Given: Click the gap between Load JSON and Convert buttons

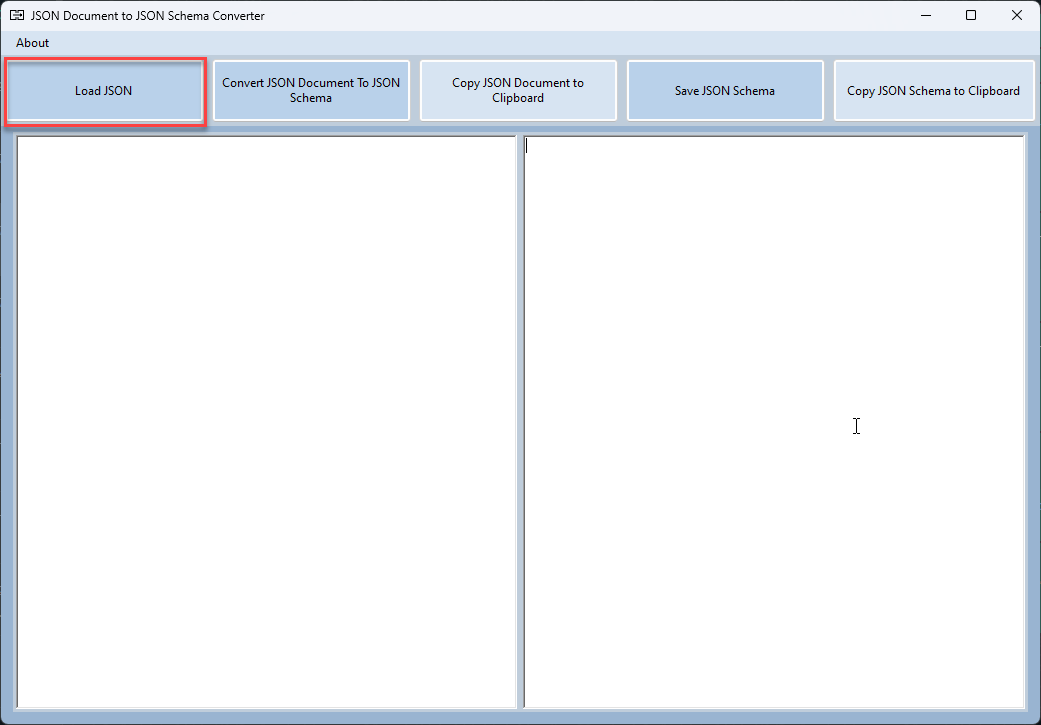Looking at the screenshot, I should point(210,91).
